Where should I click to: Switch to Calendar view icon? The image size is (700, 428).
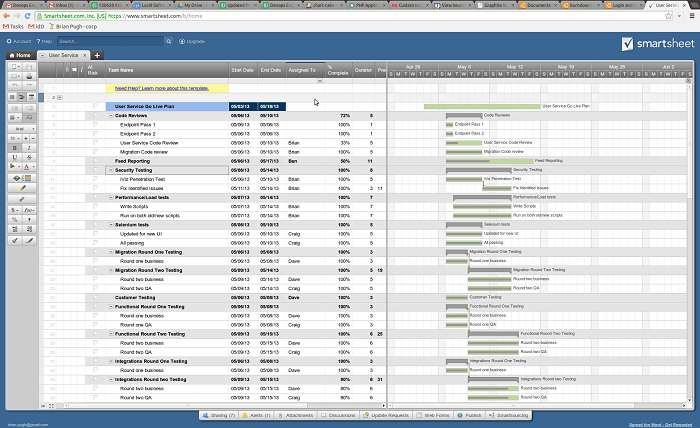click(x=31, y=97)
